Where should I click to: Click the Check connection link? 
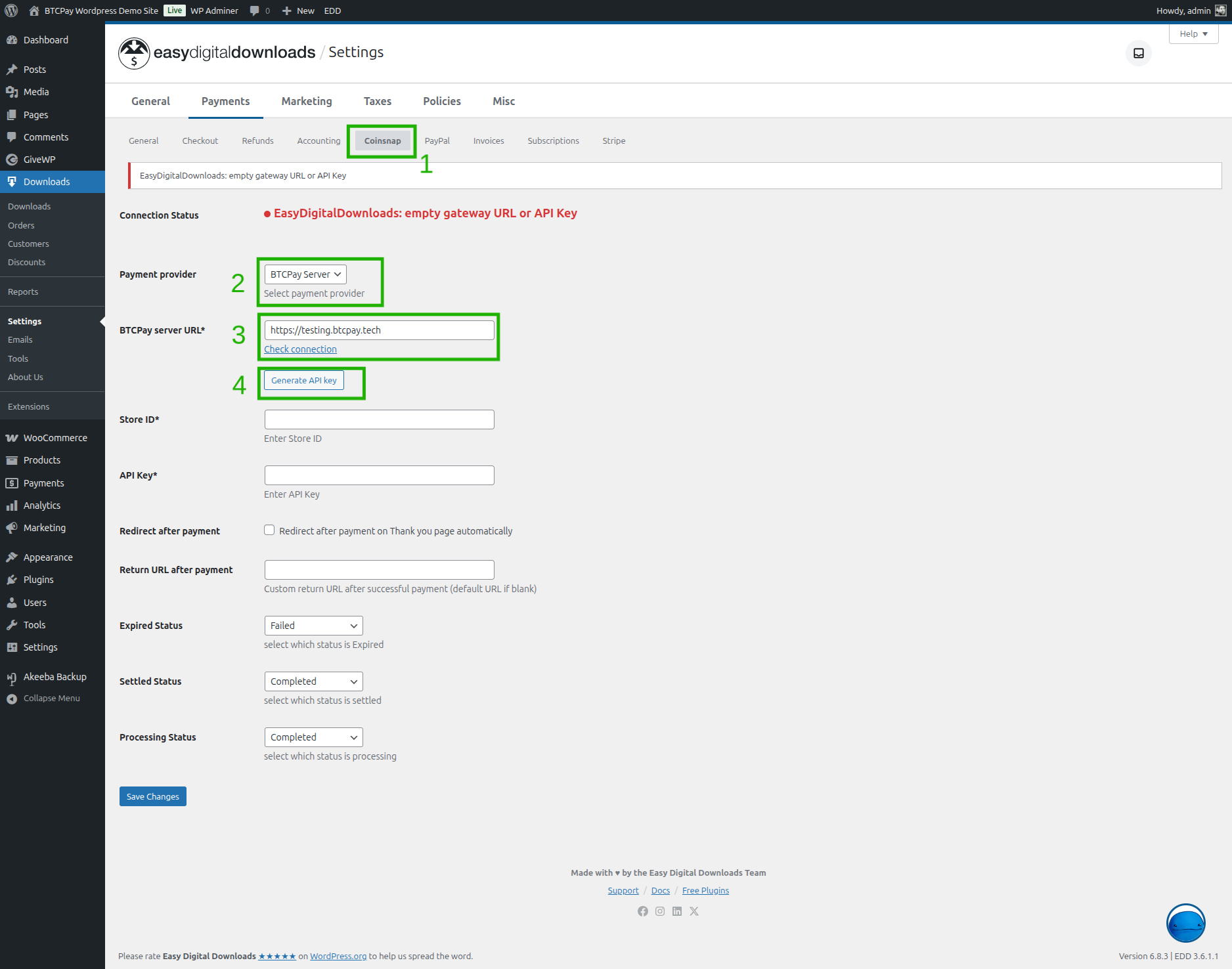coord(300,349)
